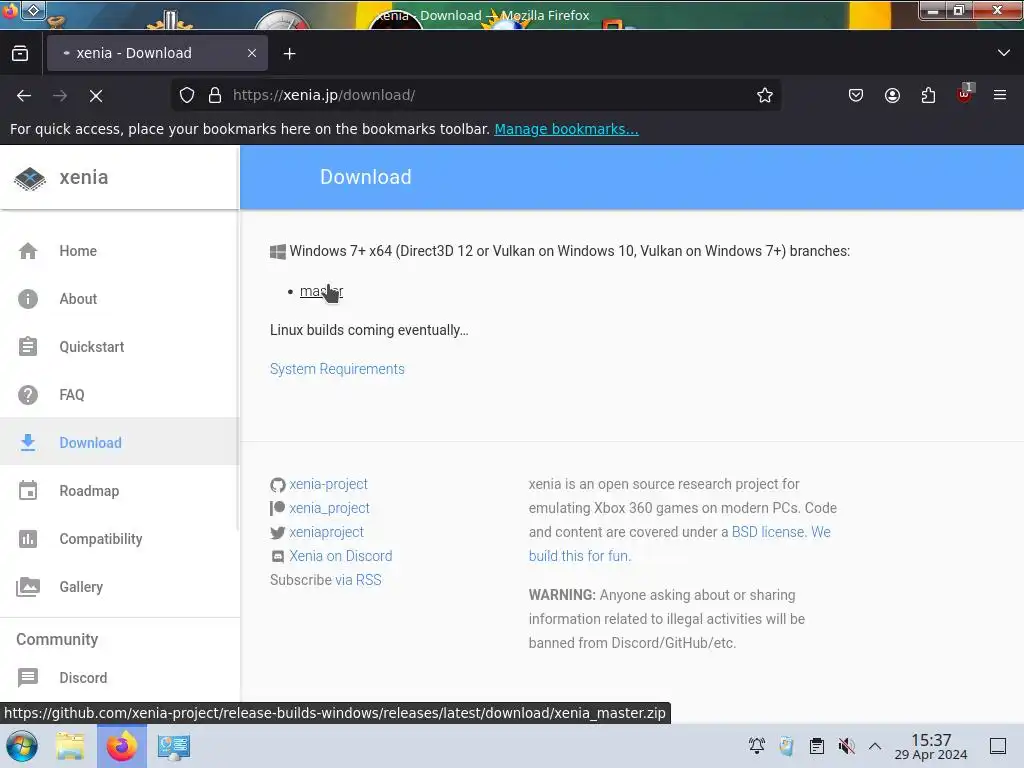Go back to the previous page

pyautogui.click(x=24, y=96)
